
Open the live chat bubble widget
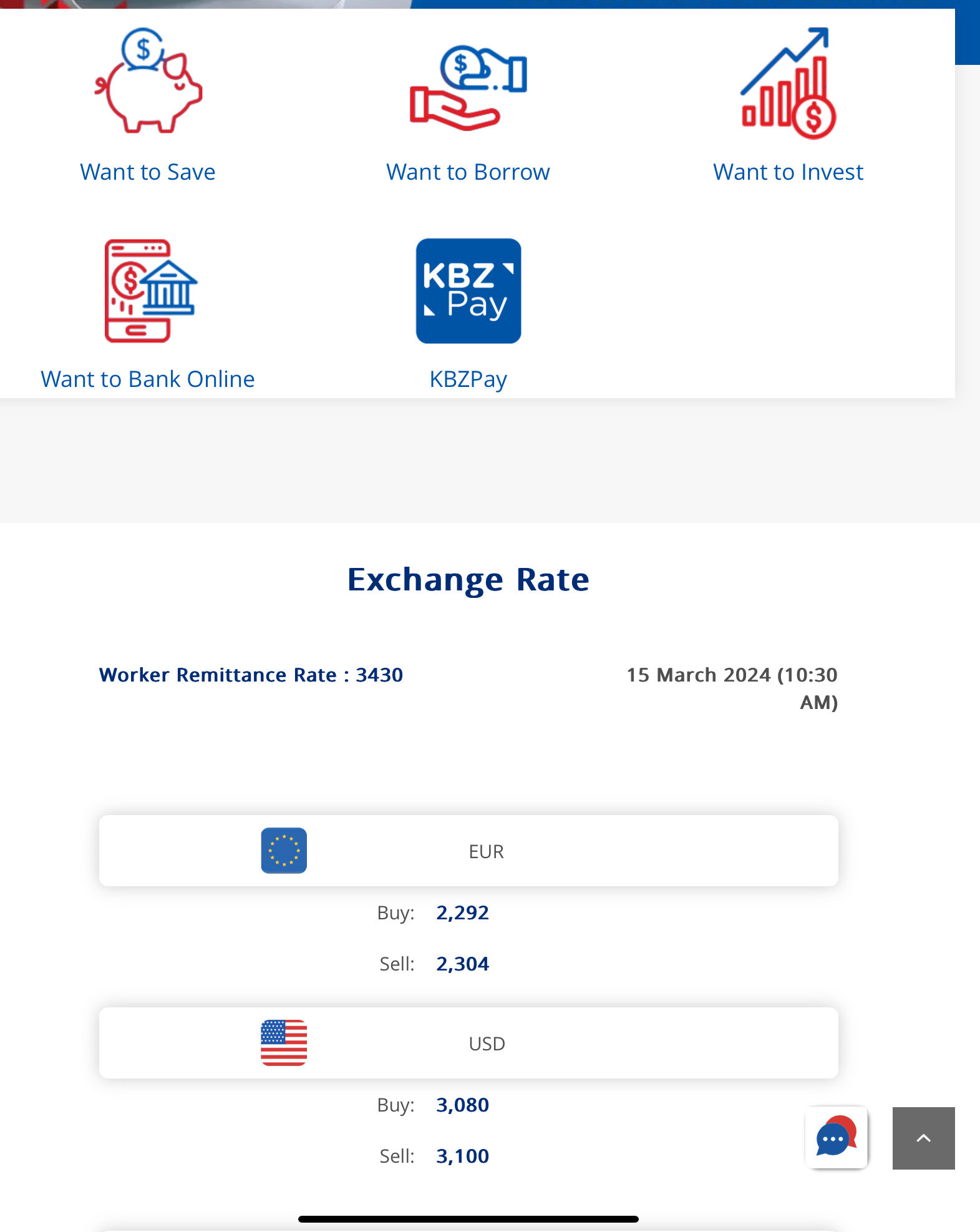pyautogui.click(x=836, y=1137)
